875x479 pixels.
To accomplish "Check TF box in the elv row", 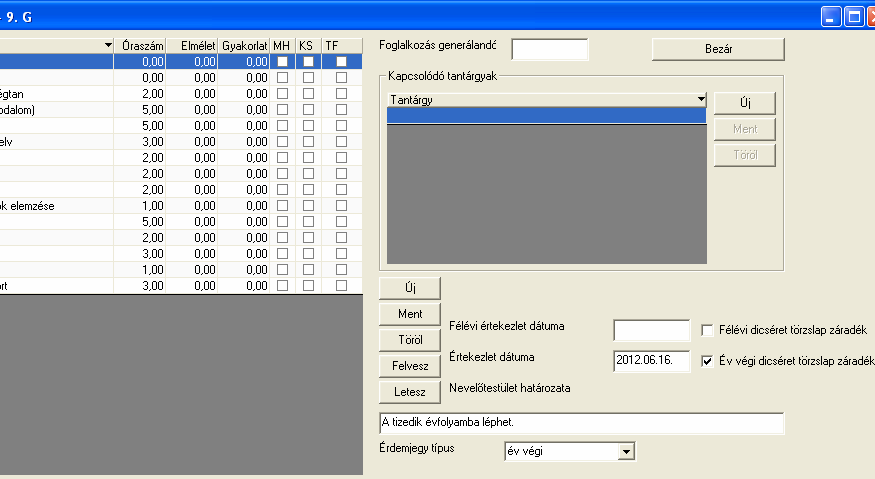I will coord(342,142).
